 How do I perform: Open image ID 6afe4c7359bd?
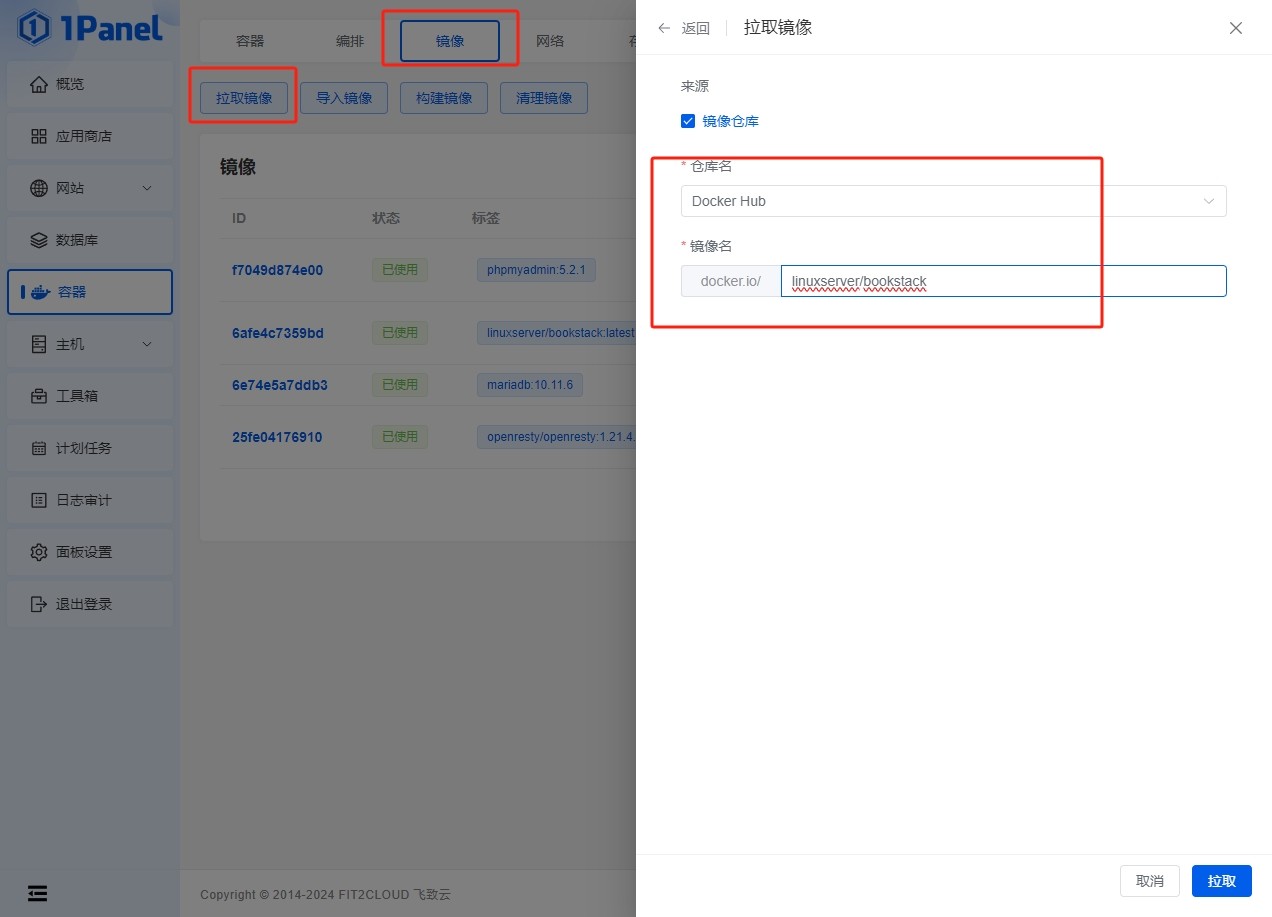coord(278,333)
